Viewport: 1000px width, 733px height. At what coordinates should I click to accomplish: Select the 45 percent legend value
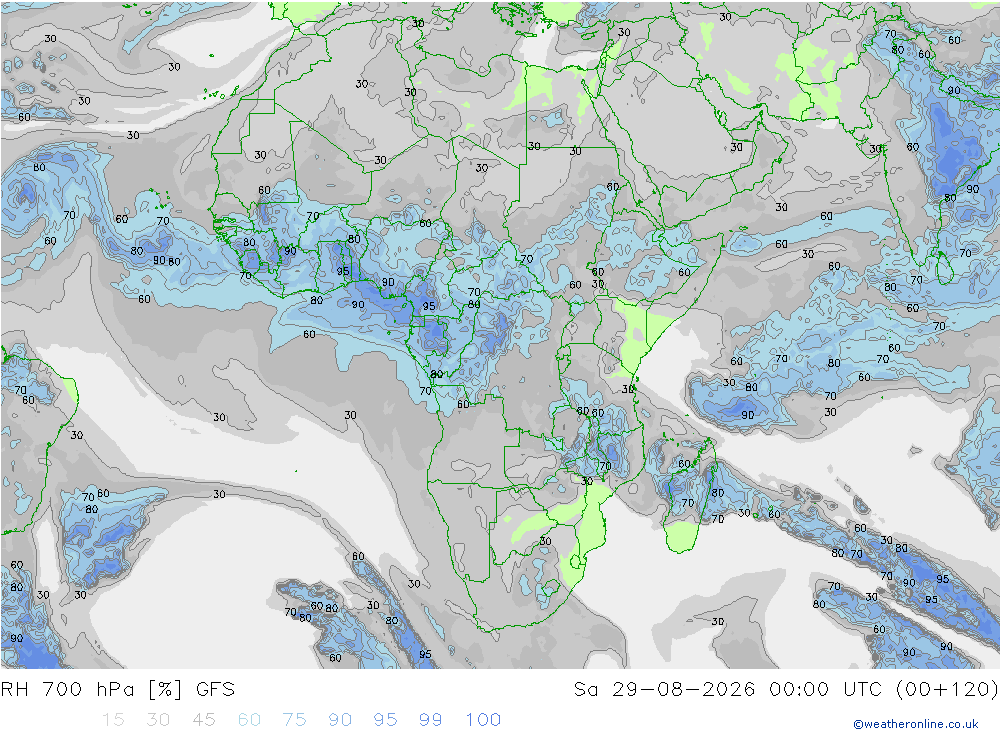tap(204, 720)
